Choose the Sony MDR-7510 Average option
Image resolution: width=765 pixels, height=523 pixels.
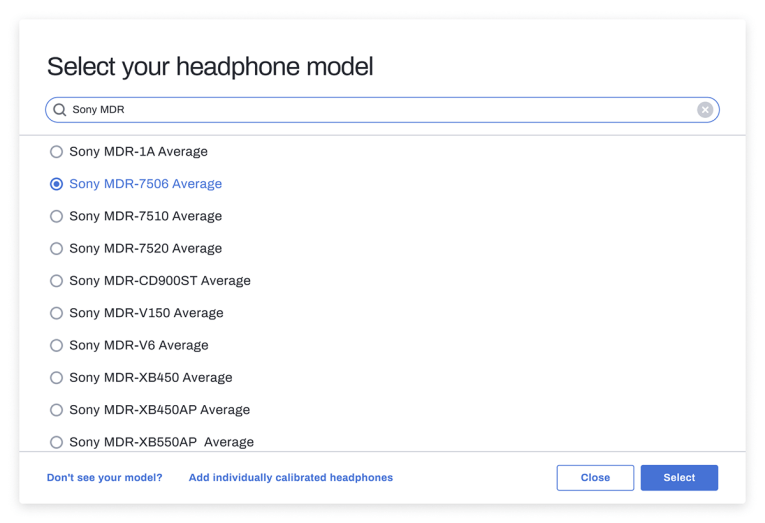pos(57,216)
